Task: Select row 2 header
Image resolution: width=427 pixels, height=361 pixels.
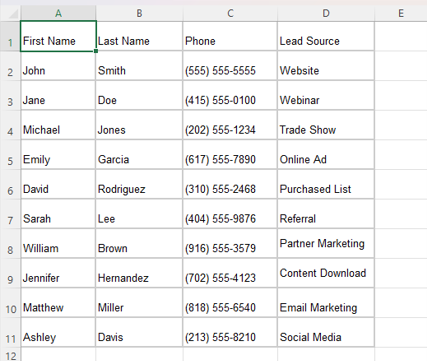Action: (x=10, y=66)
